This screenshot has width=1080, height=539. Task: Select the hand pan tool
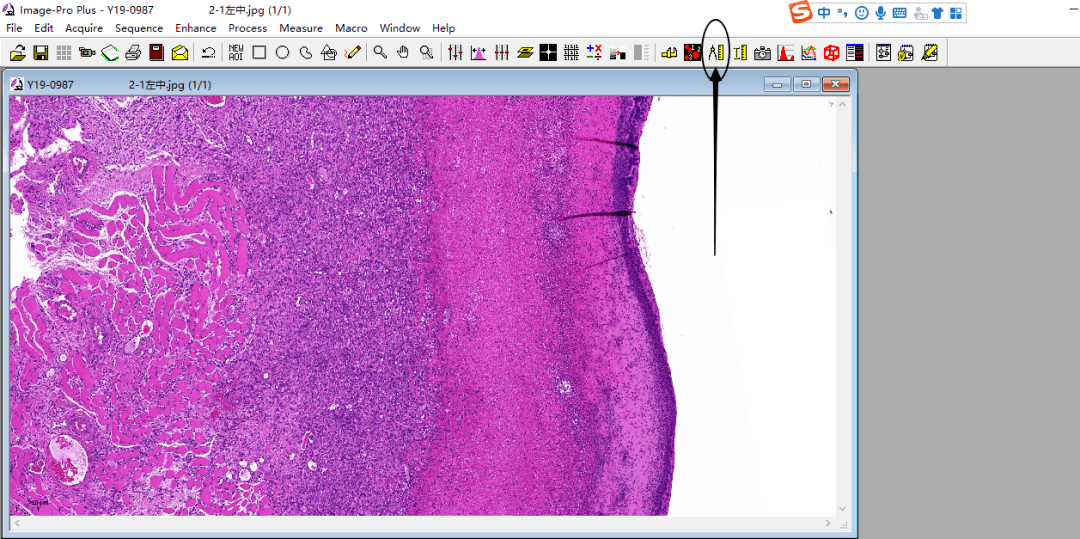click(x=403, y=53)
